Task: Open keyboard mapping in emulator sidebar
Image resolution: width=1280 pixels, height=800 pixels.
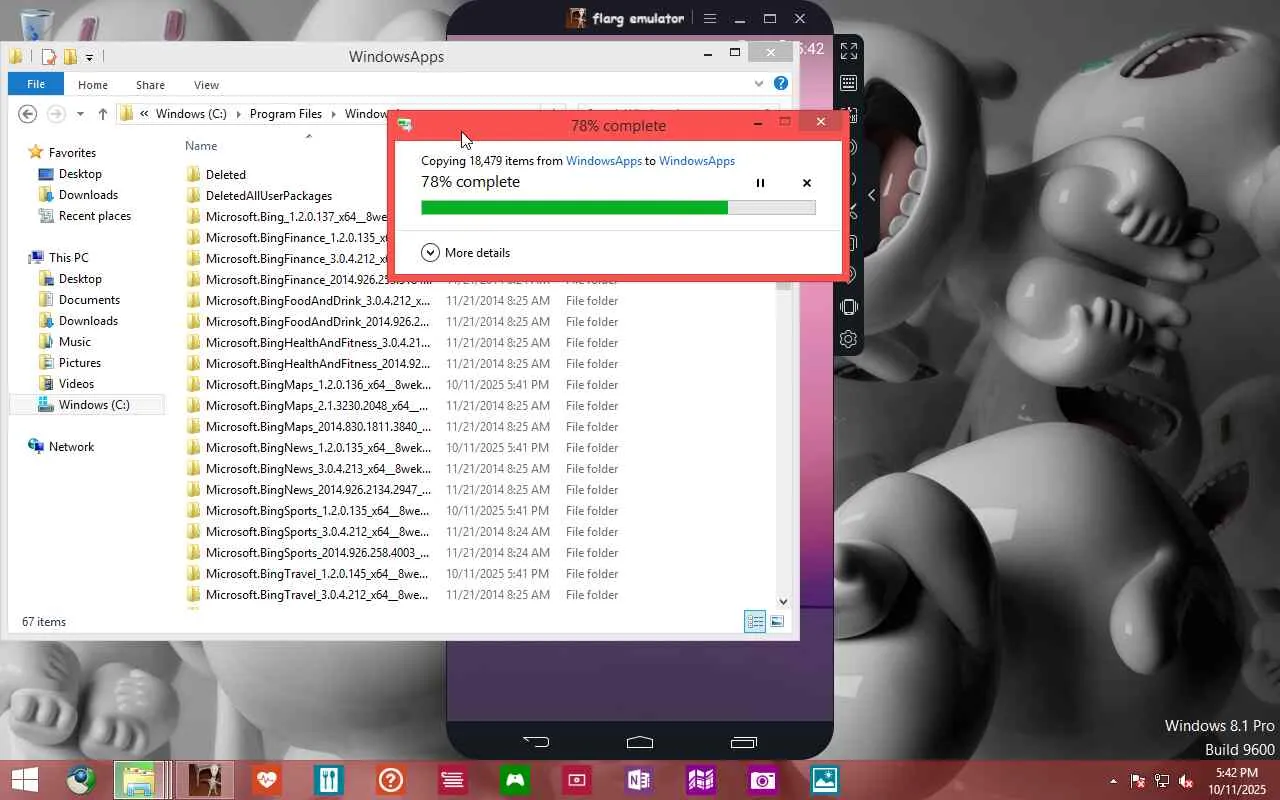Action: [848, 83]
